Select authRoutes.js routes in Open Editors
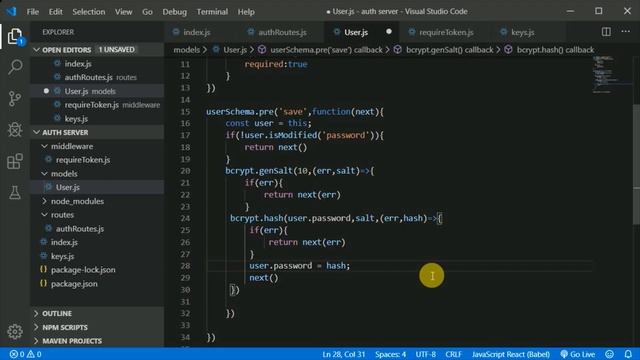This screenshot has width=640, height=360. click(97, 77)
